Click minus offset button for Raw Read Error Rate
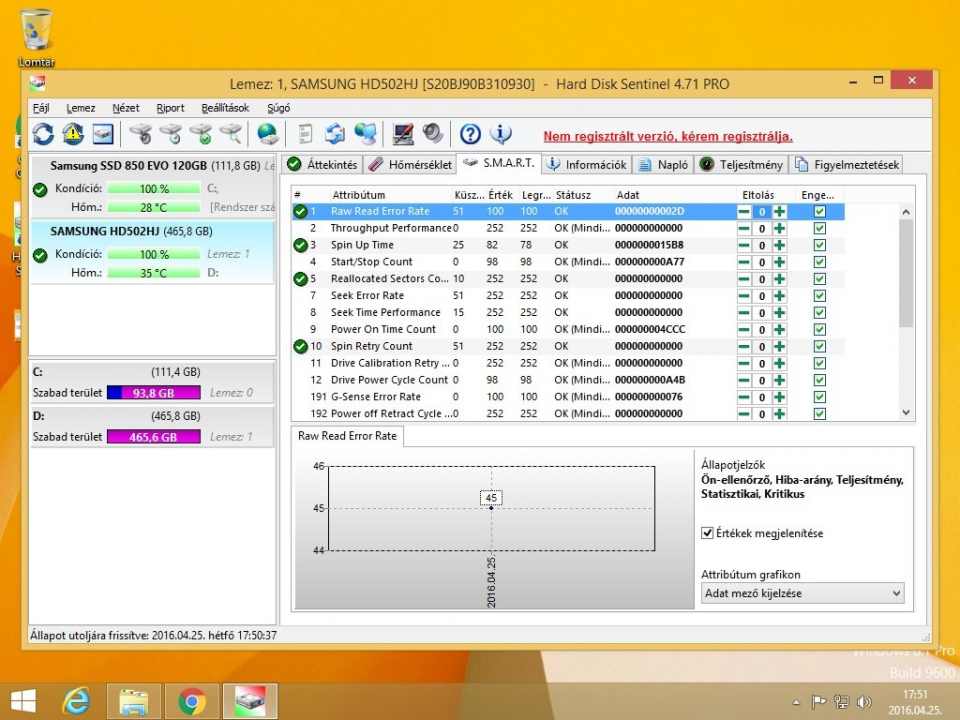 click(x=744, y=211)
